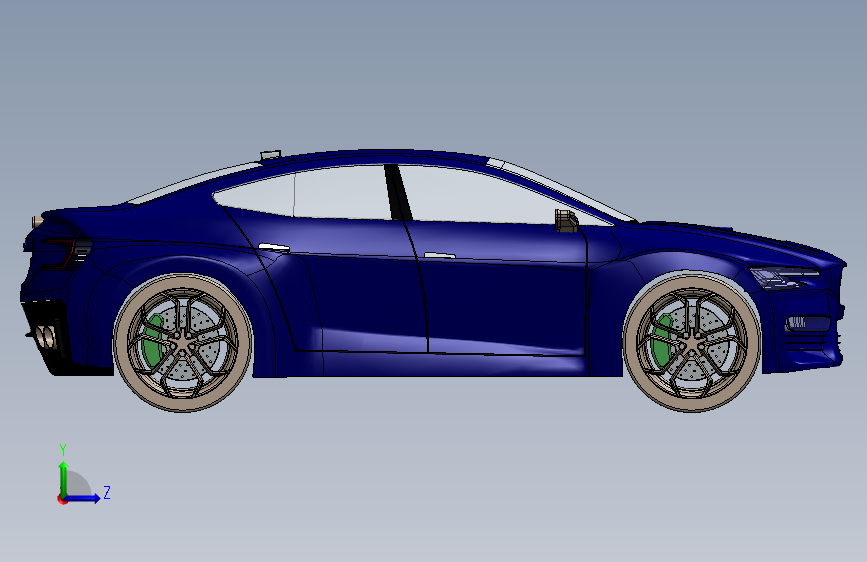The image size is (867, 562).
Task: Select the exhaust tips at the rear
Action: pos(47,337)
